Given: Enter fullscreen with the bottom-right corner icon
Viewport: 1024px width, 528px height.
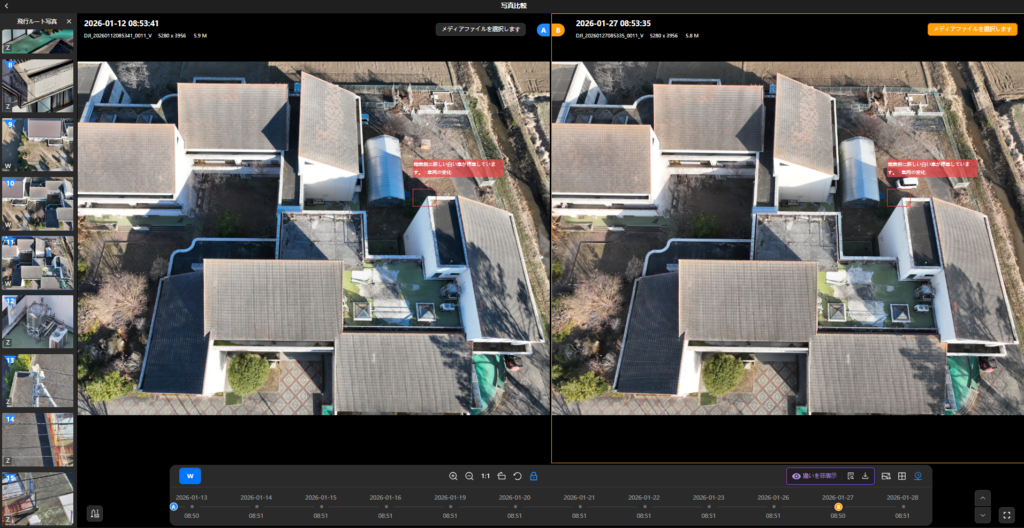Looking at the screenshot, I should (x=1006, y=515).
